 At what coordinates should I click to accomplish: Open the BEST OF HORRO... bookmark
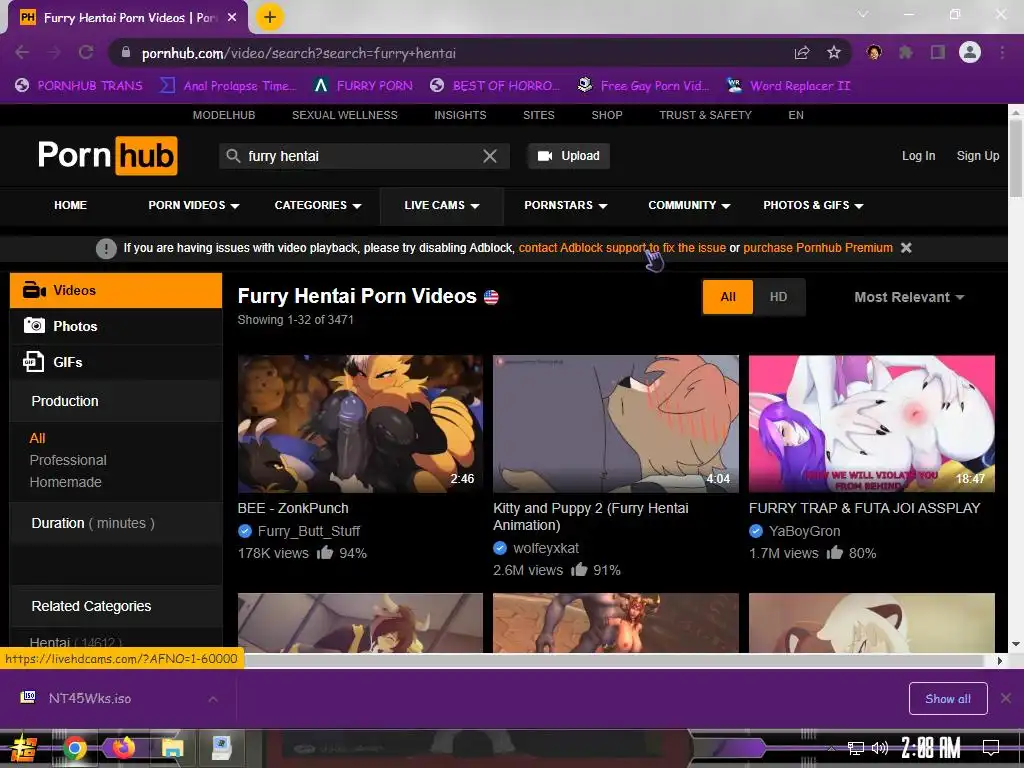pyautogui.click(x=495, y=86)
